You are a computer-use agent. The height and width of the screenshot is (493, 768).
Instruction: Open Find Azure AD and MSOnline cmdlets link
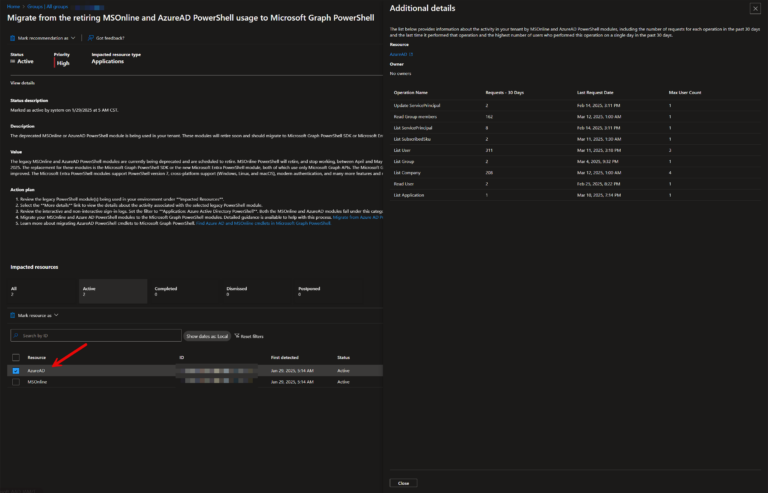click(264, 223)
